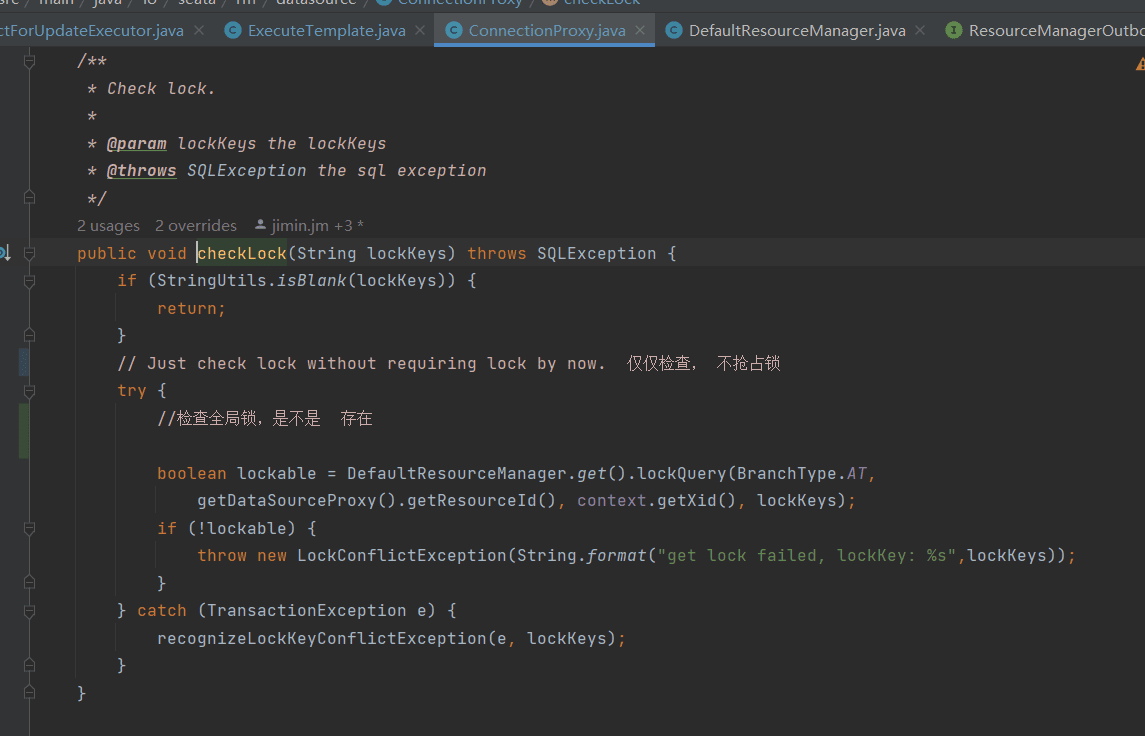
Task: Click the fold end marker at the */ line
Action: coord(29,197)
